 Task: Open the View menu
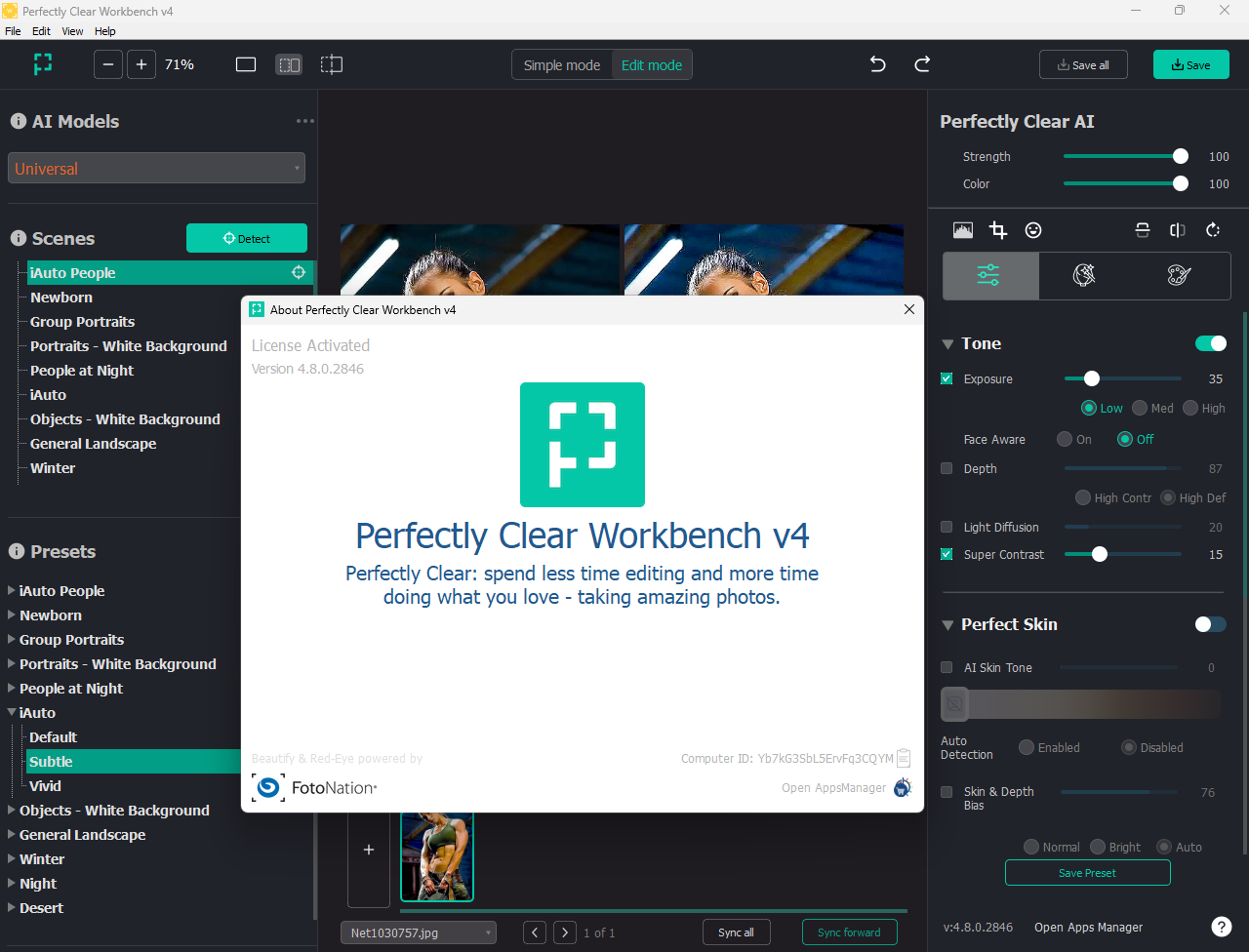[72, 31]
